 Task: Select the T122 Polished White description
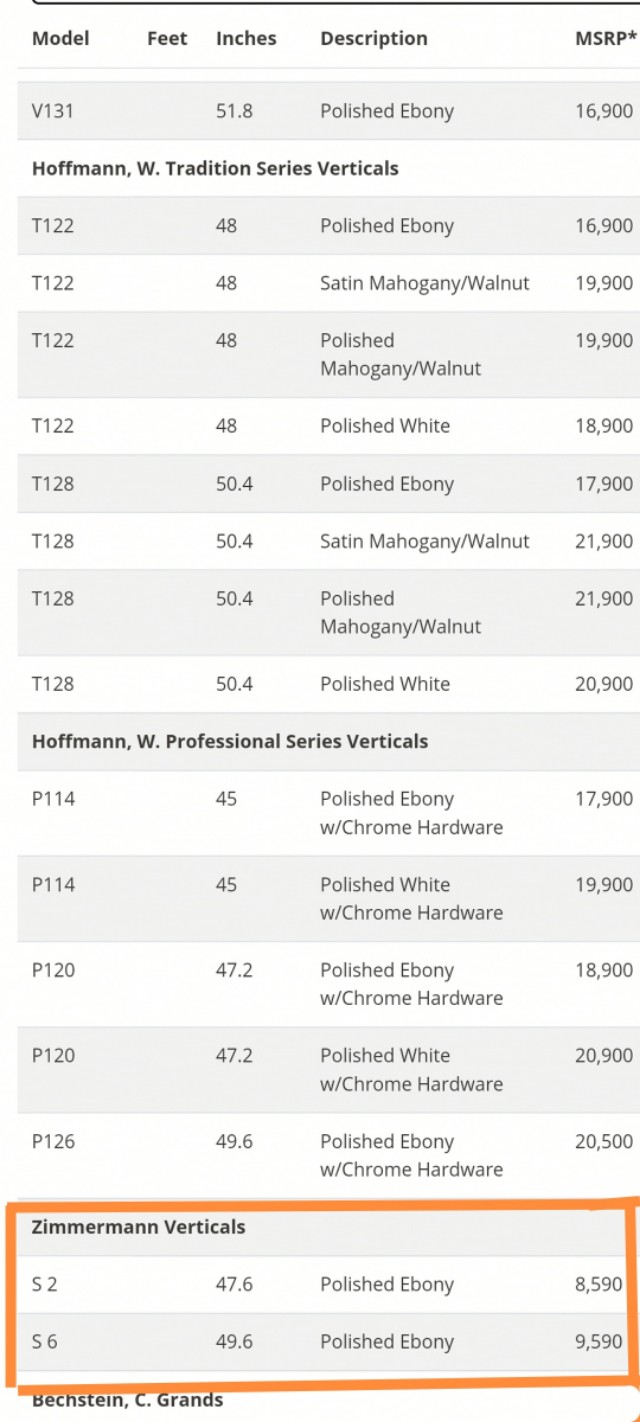tap(385, 426)
